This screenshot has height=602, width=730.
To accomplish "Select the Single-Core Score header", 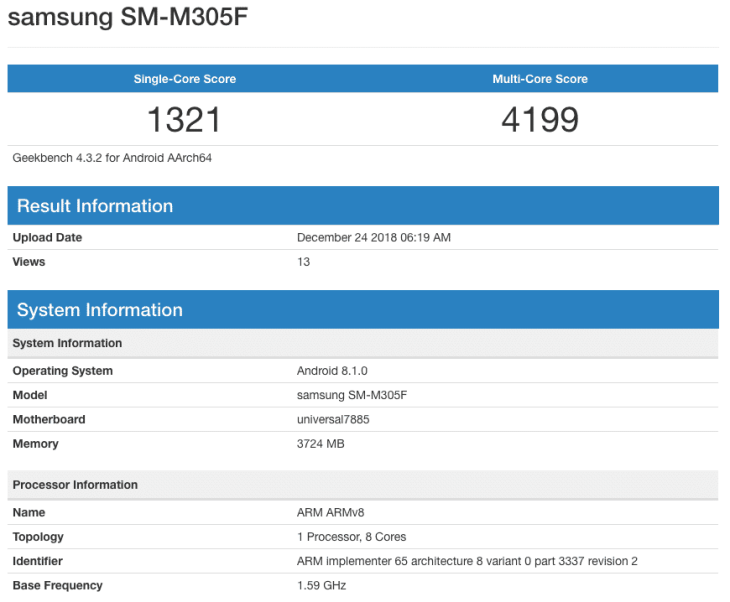I will [x=185, y=79].
